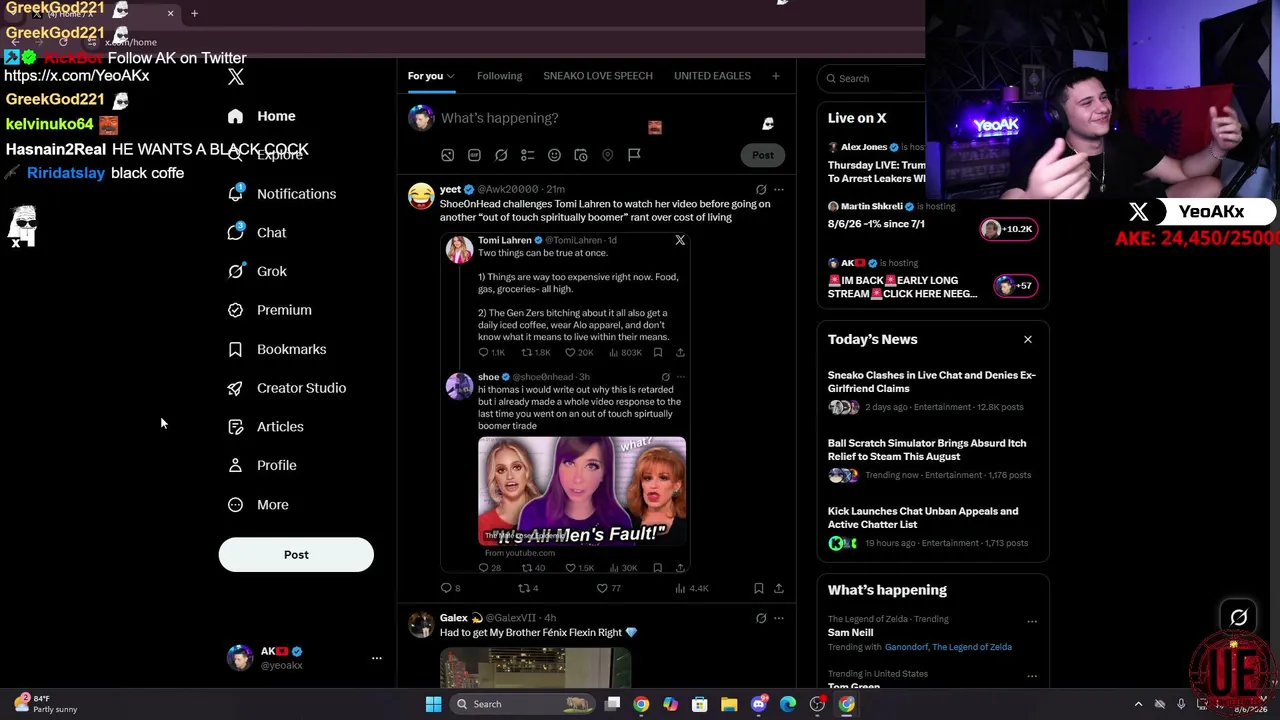The image size is (1280, 720).
Task: Open Notifications from the sidebar bell
Action: tap(235, 194)
